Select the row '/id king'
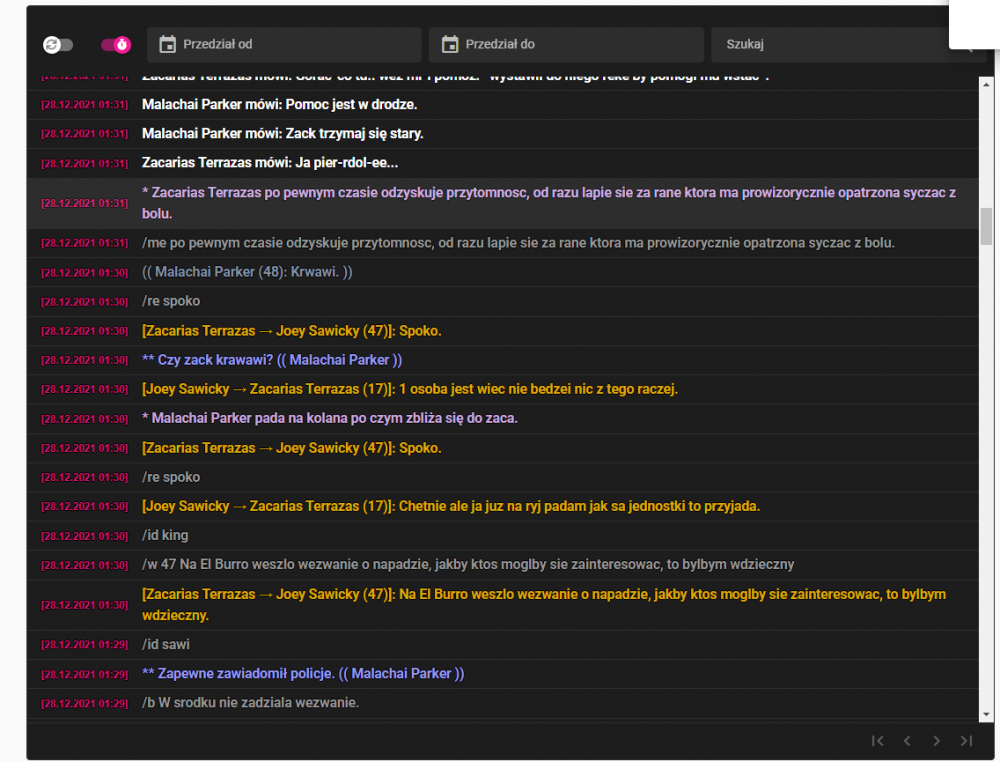 tap(503, 536)
